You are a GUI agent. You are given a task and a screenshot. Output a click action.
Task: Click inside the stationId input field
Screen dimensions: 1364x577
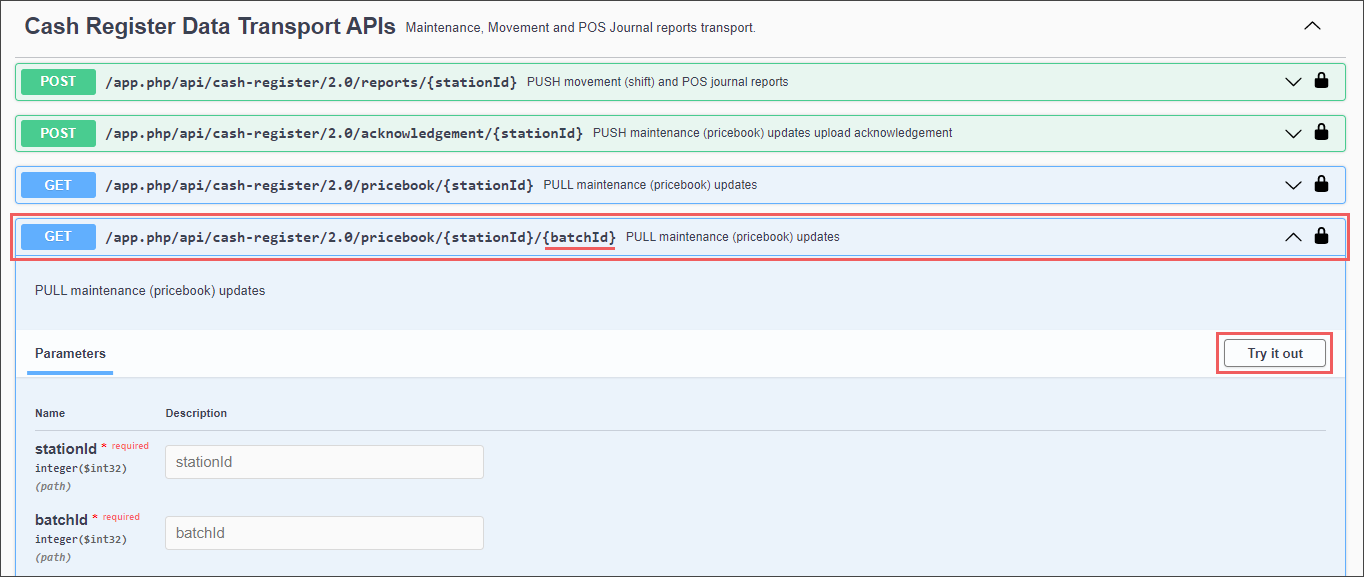323,461
